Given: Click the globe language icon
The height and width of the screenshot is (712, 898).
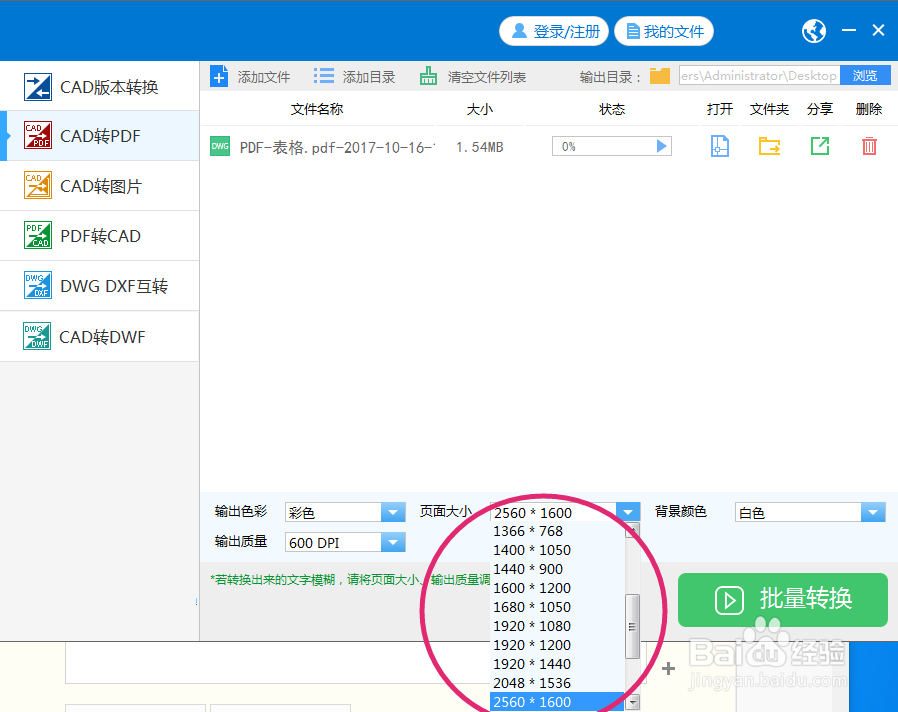Looking at the screenshot, I should coord(813,30).
